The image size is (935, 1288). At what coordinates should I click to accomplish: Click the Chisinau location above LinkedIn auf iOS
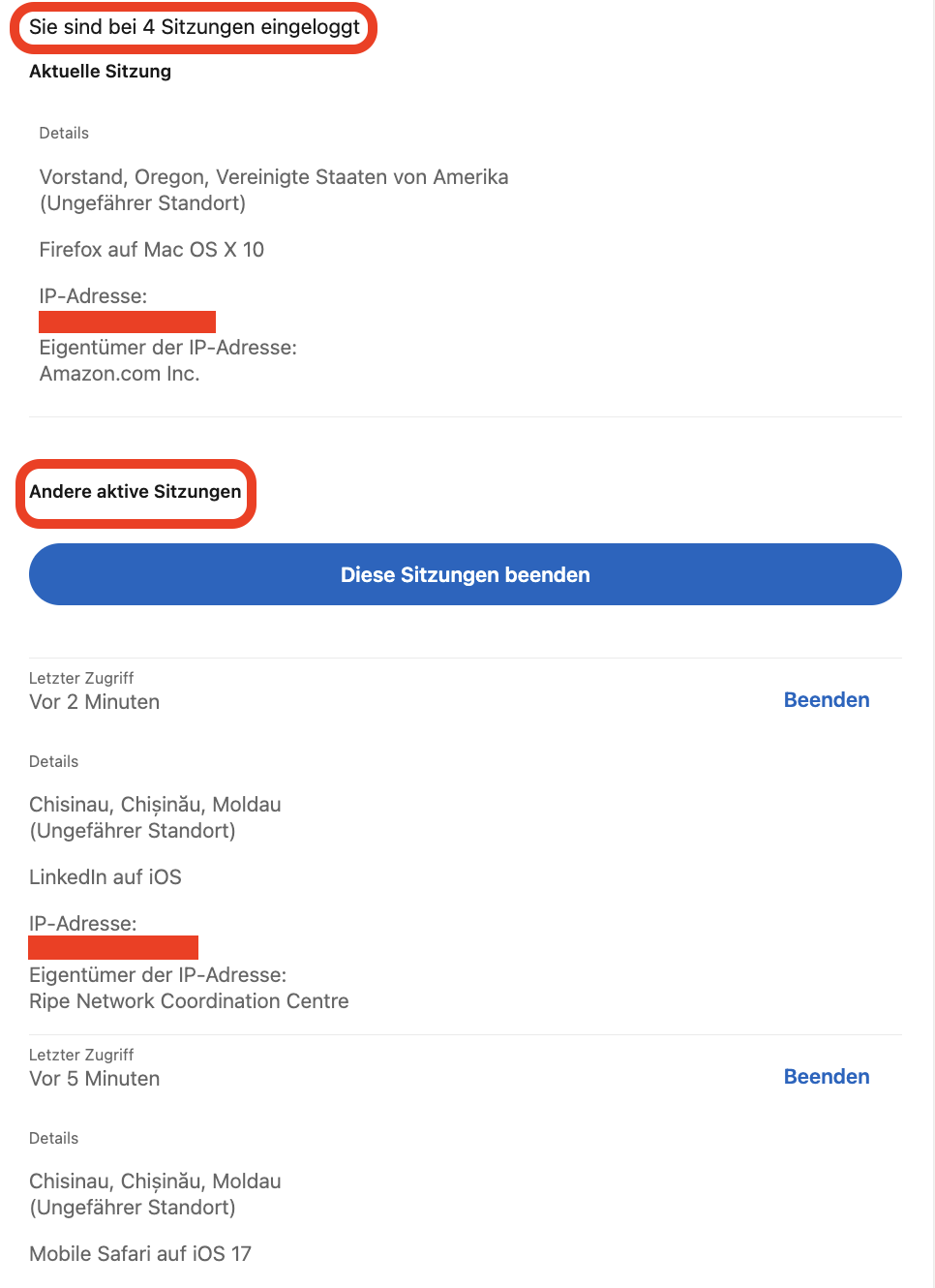(155, 805)
